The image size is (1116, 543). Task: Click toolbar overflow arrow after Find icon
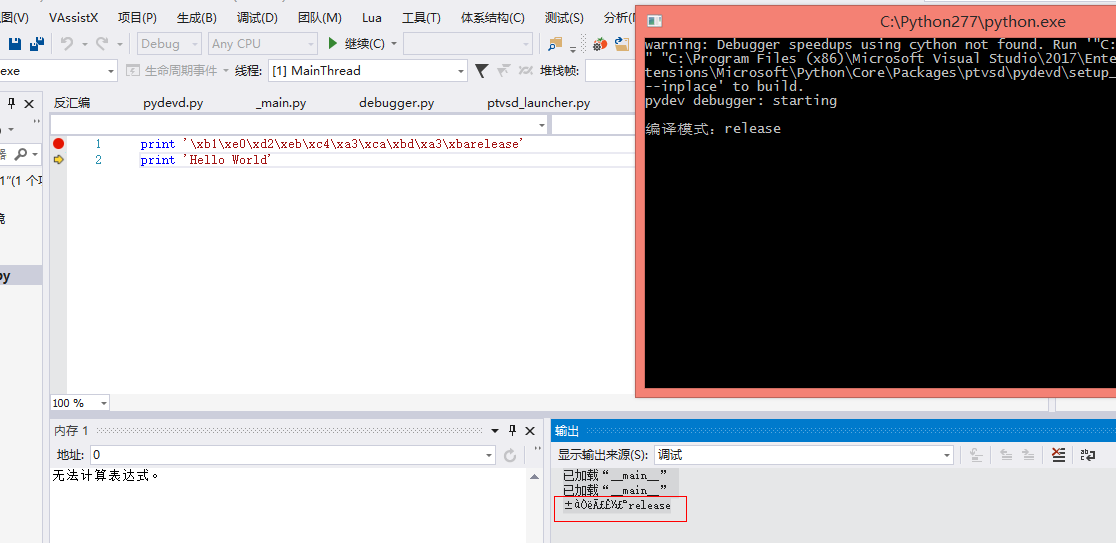(x=573, y=49)
